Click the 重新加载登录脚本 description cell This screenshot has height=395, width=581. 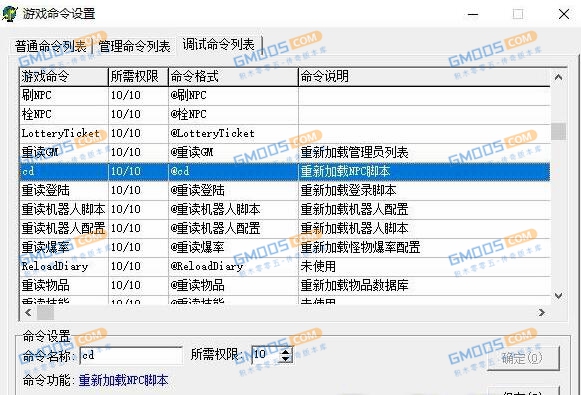coord(424,190)
